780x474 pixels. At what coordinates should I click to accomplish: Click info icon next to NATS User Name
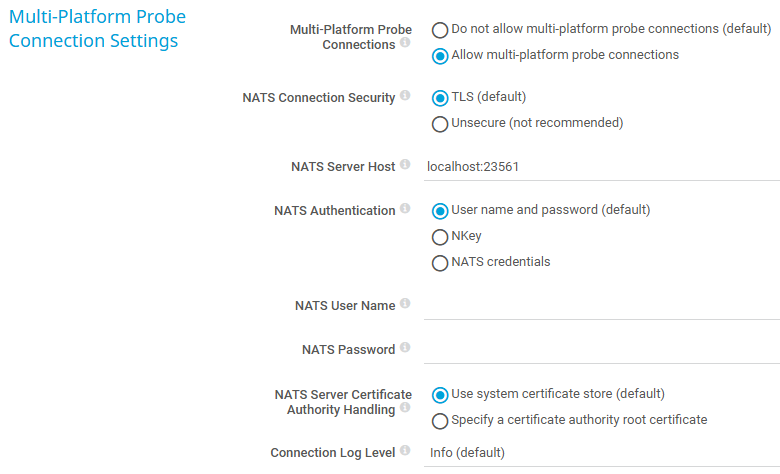pos(405,304)
